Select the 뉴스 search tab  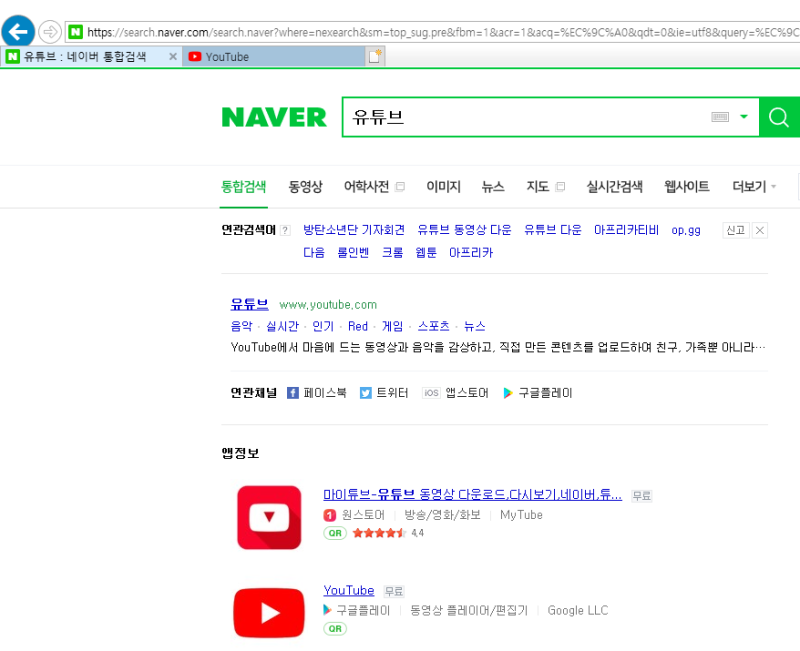pos(493,187)
